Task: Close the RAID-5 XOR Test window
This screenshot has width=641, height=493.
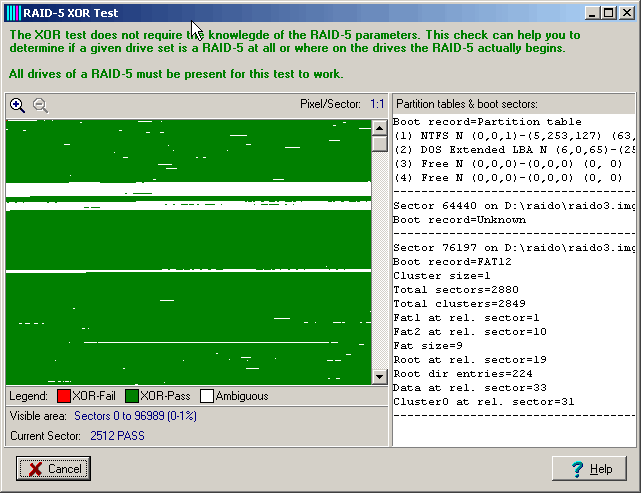Action: 625,13
